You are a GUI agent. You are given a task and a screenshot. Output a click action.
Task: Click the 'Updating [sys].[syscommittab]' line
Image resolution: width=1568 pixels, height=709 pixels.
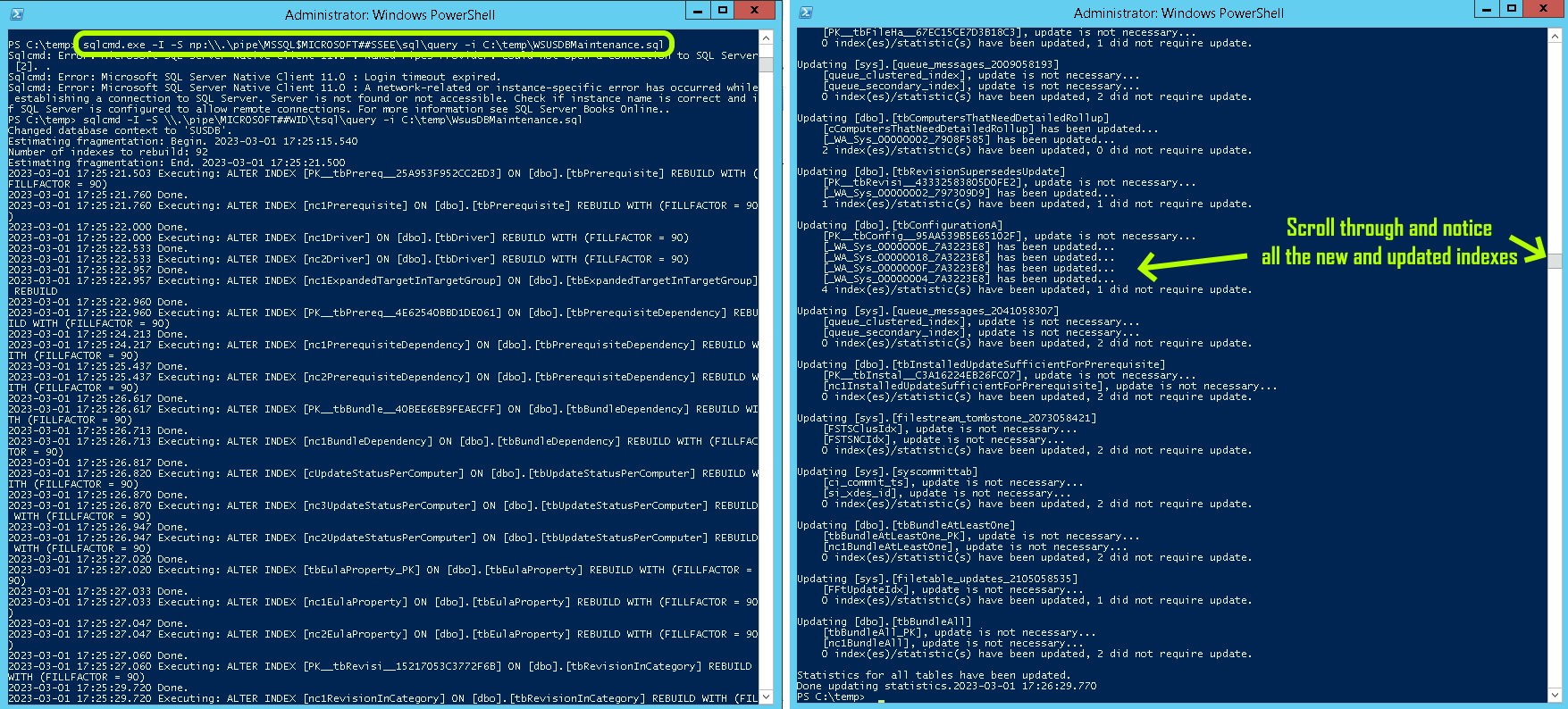(x=887, y=471)
